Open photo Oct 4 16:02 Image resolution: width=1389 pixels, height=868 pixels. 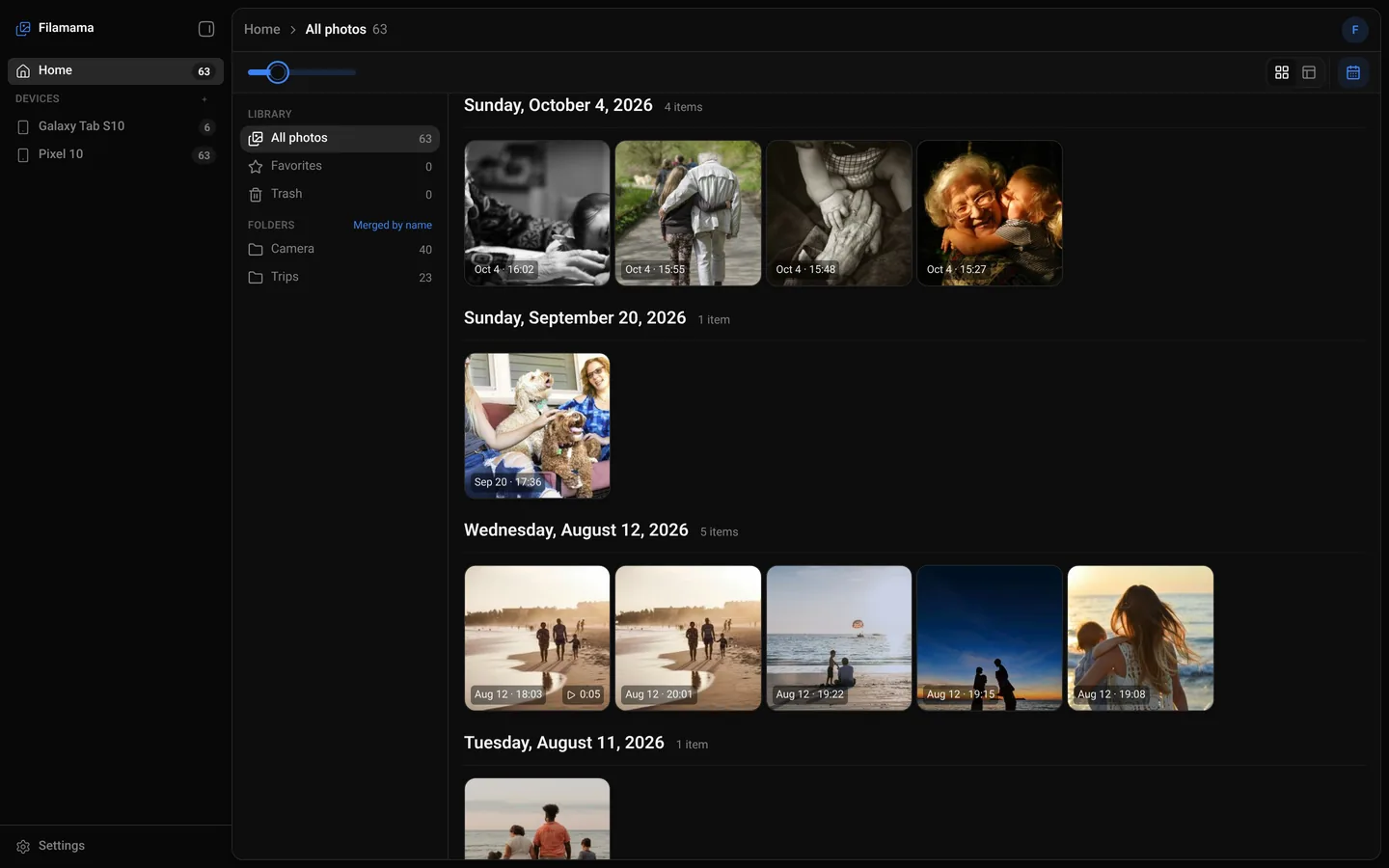[x=537, y=213]
